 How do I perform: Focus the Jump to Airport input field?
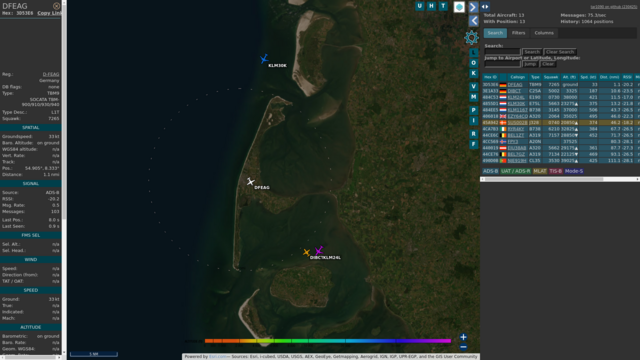coord(502,64)
